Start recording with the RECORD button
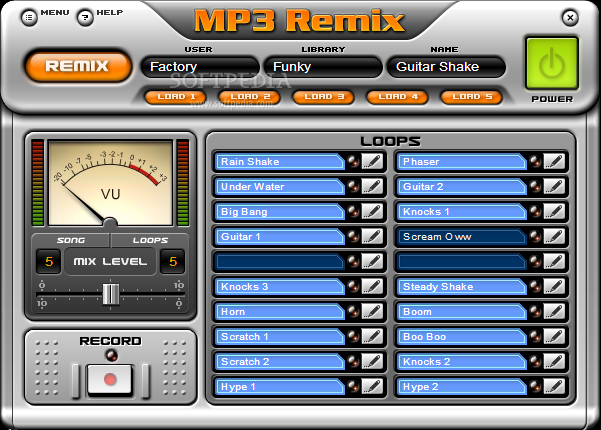 point(110,379)
